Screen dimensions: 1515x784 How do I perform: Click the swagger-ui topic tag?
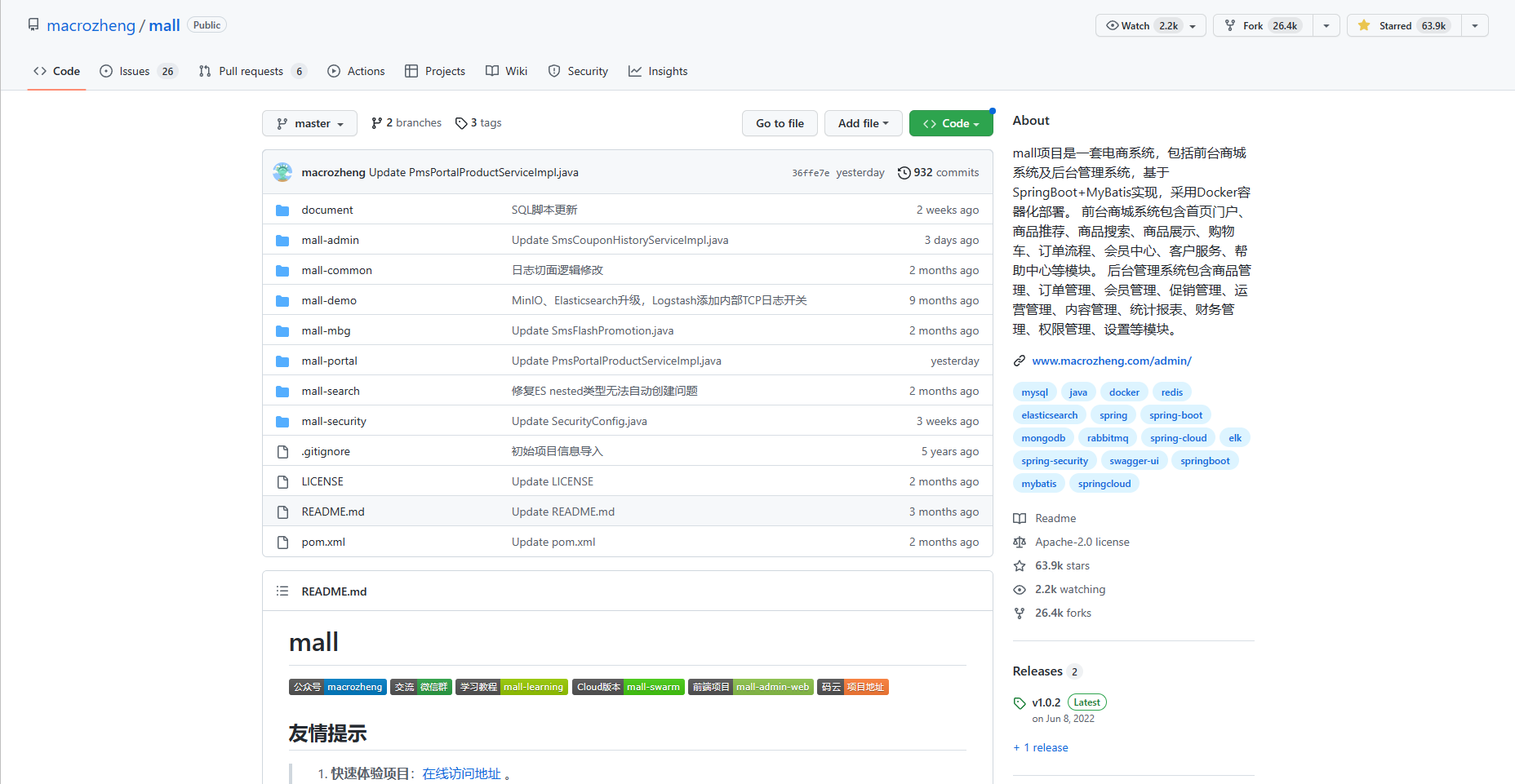point(1134,461)
